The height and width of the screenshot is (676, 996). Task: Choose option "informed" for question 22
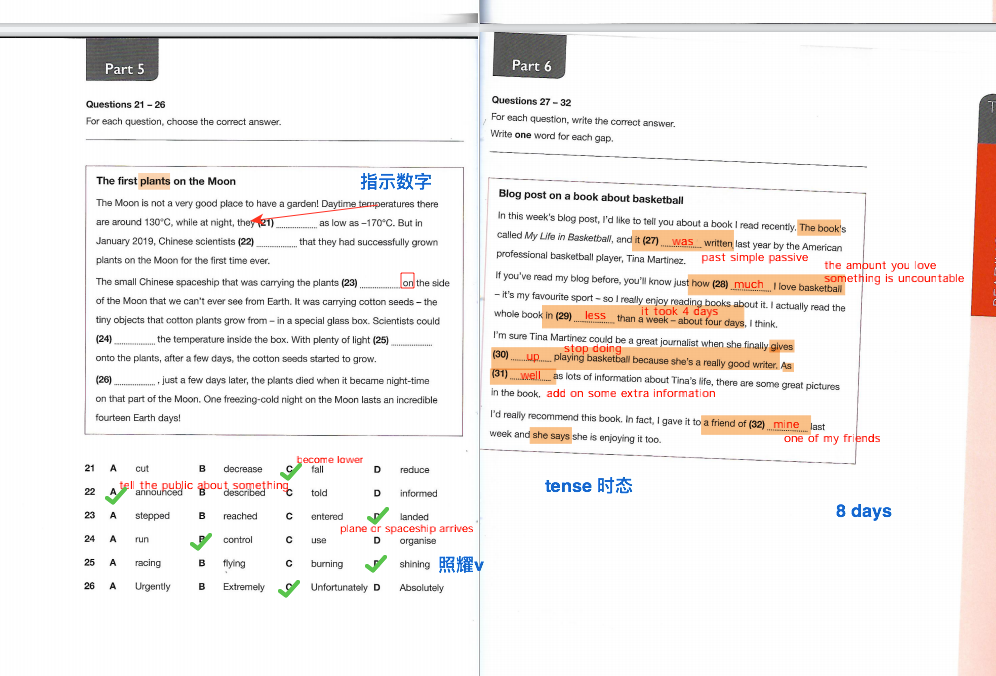point(418,494)
